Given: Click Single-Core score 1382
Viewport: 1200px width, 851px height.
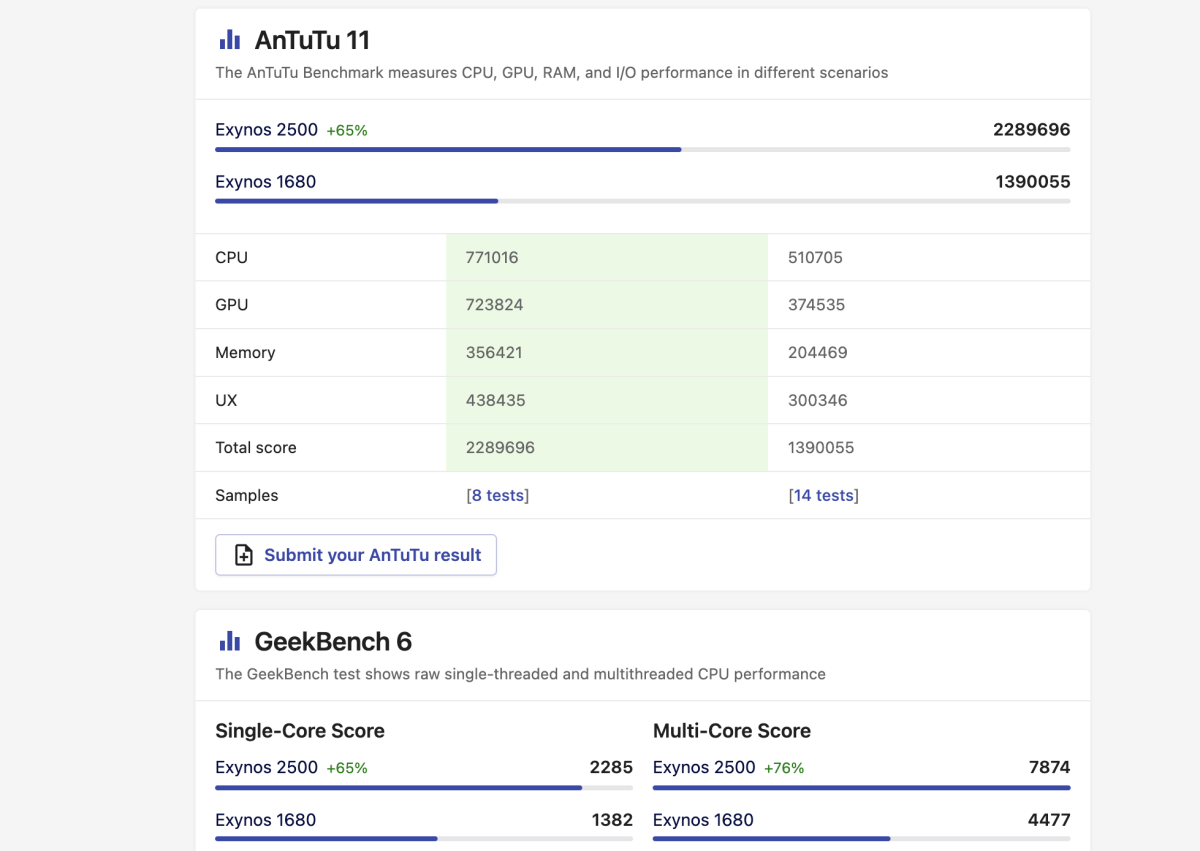Looking at the screenshot, I should 612,820.
